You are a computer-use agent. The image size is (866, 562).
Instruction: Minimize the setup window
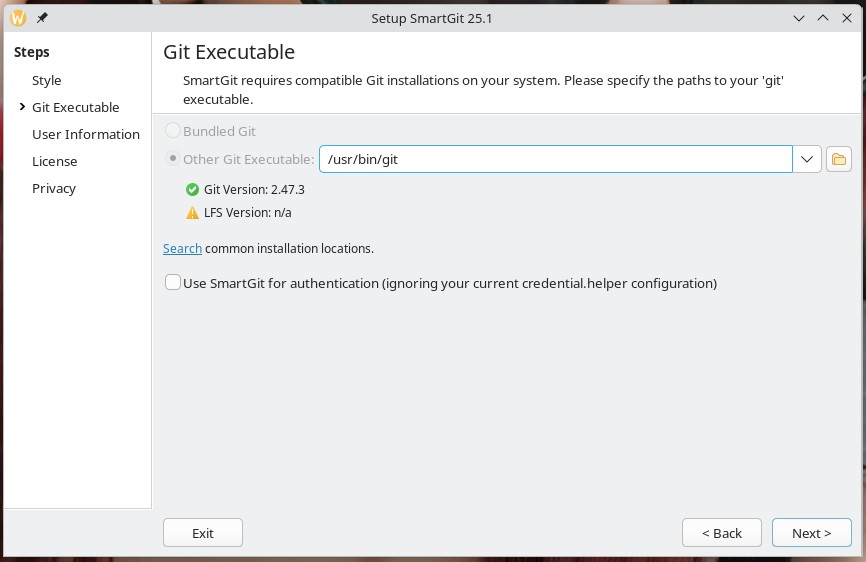(x=799, y=18)
